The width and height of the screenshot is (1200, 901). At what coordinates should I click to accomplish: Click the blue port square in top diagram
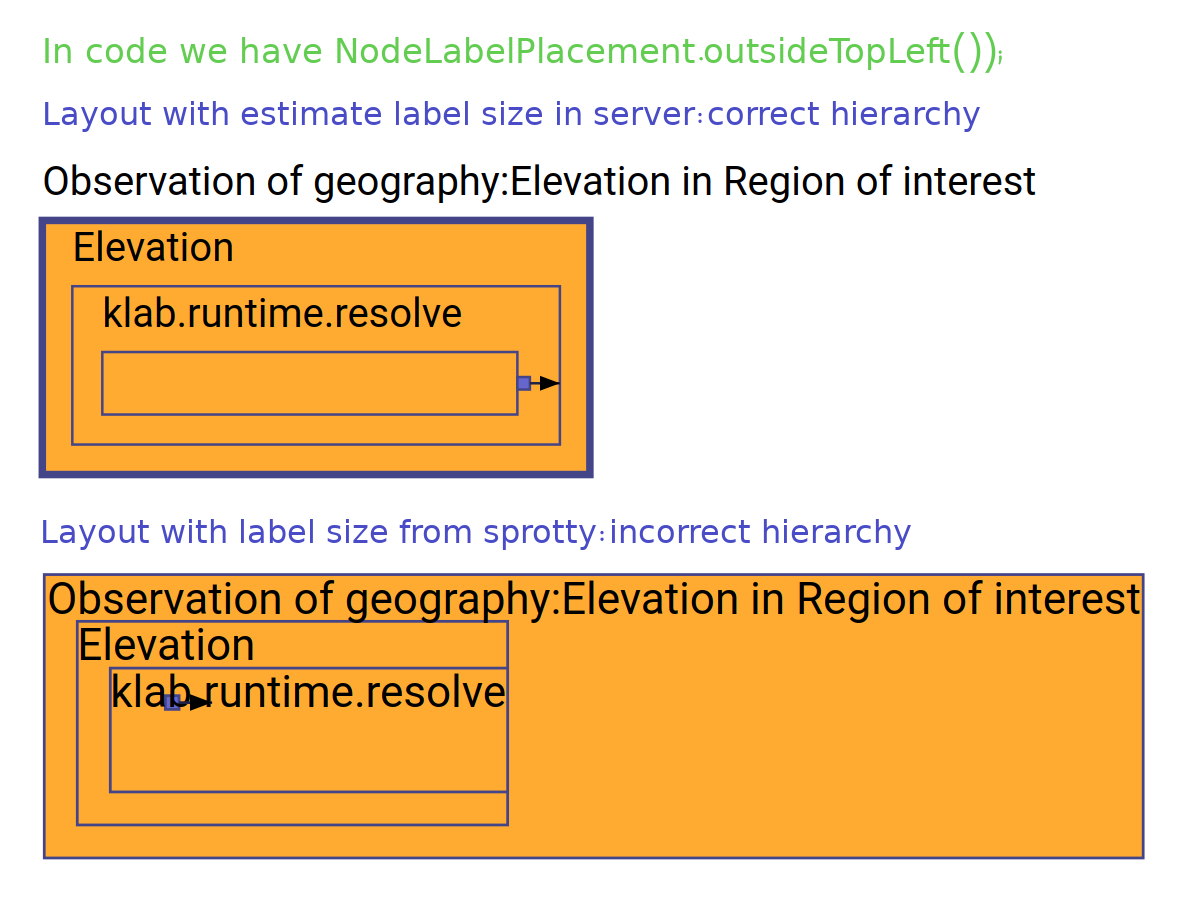click(x=524, y=383)
